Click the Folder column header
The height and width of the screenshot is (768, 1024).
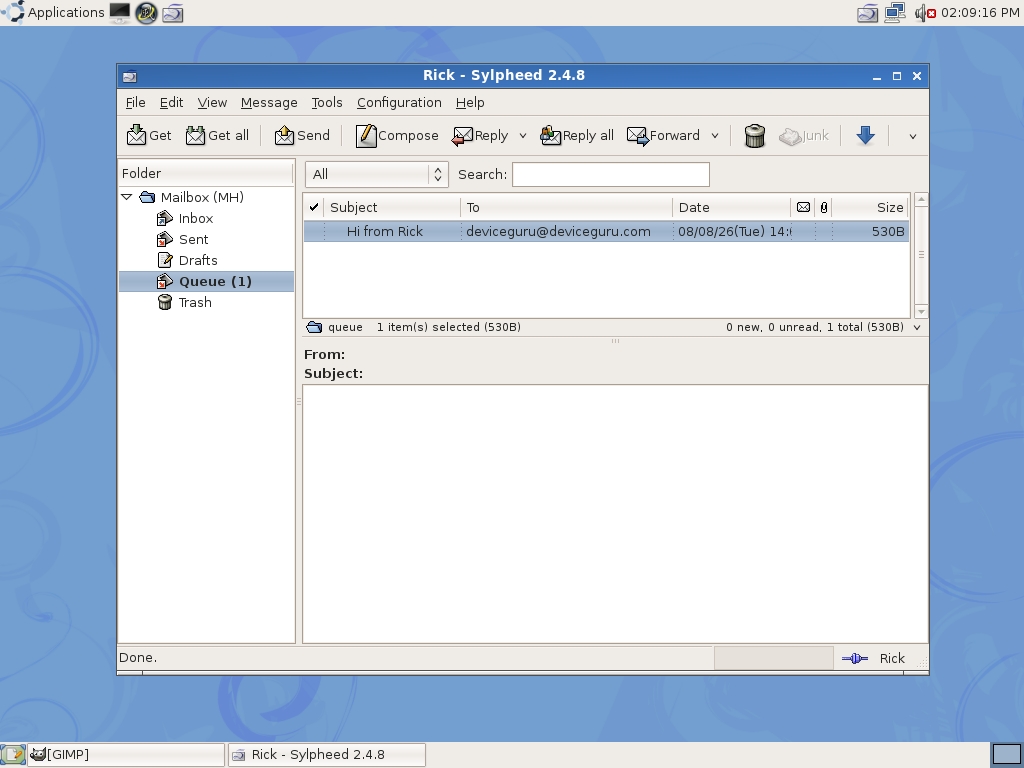click(x=206, y=173)
